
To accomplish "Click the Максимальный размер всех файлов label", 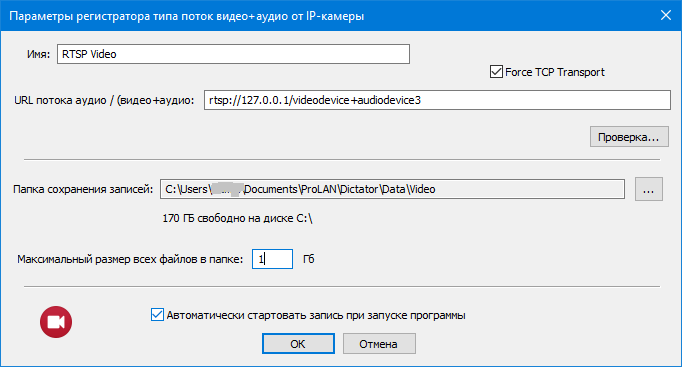I will (x=130, y=259).
